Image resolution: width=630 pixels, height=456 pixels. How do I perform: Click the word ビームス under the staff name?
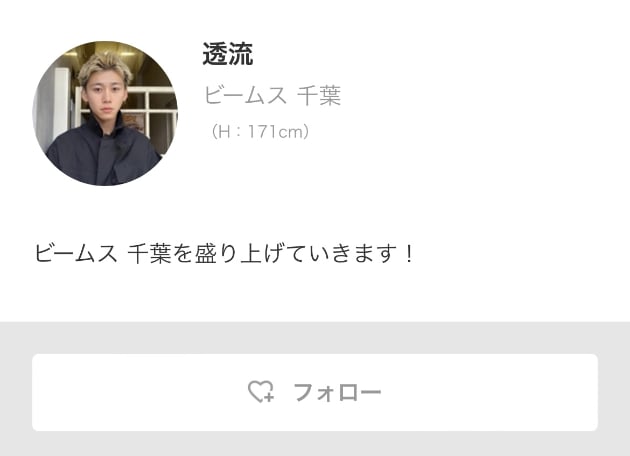[245, 96]
